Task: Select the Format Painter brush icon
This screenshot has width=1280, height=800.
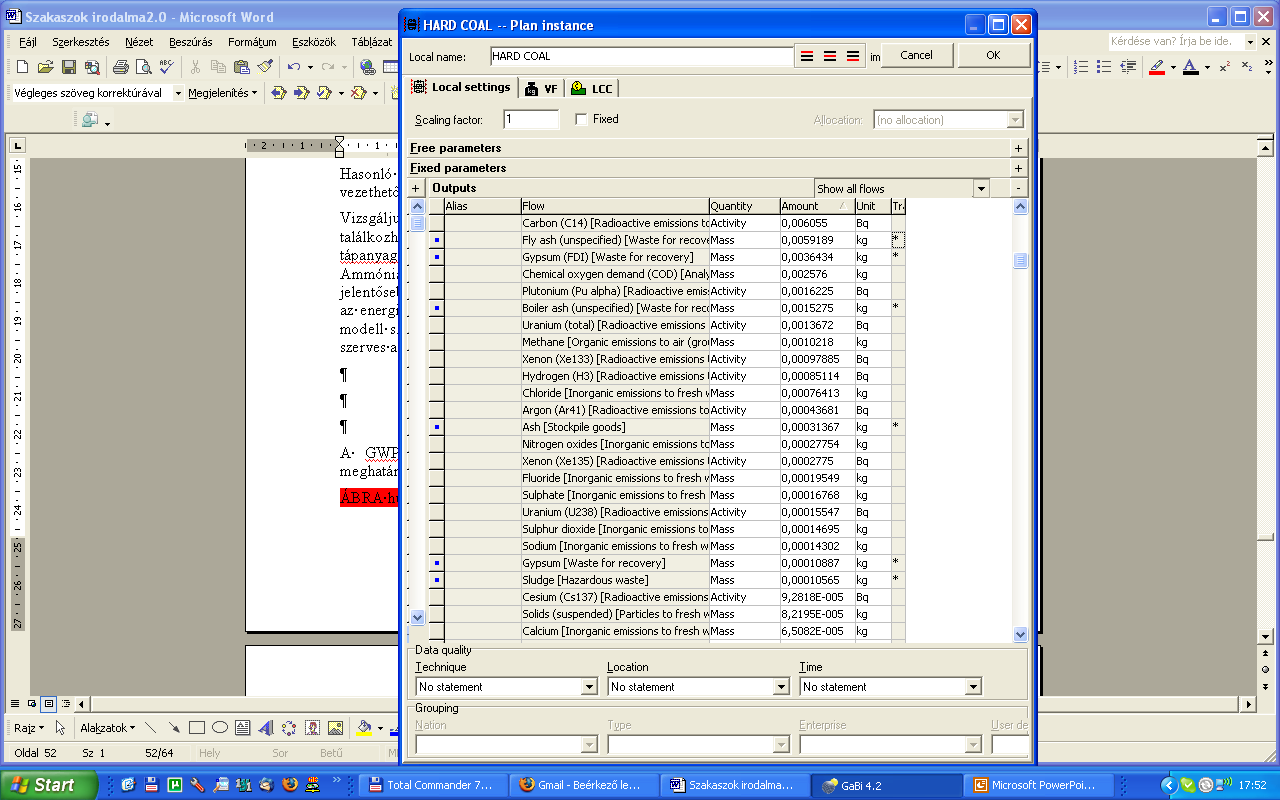Action: click(x=265, y=67)
